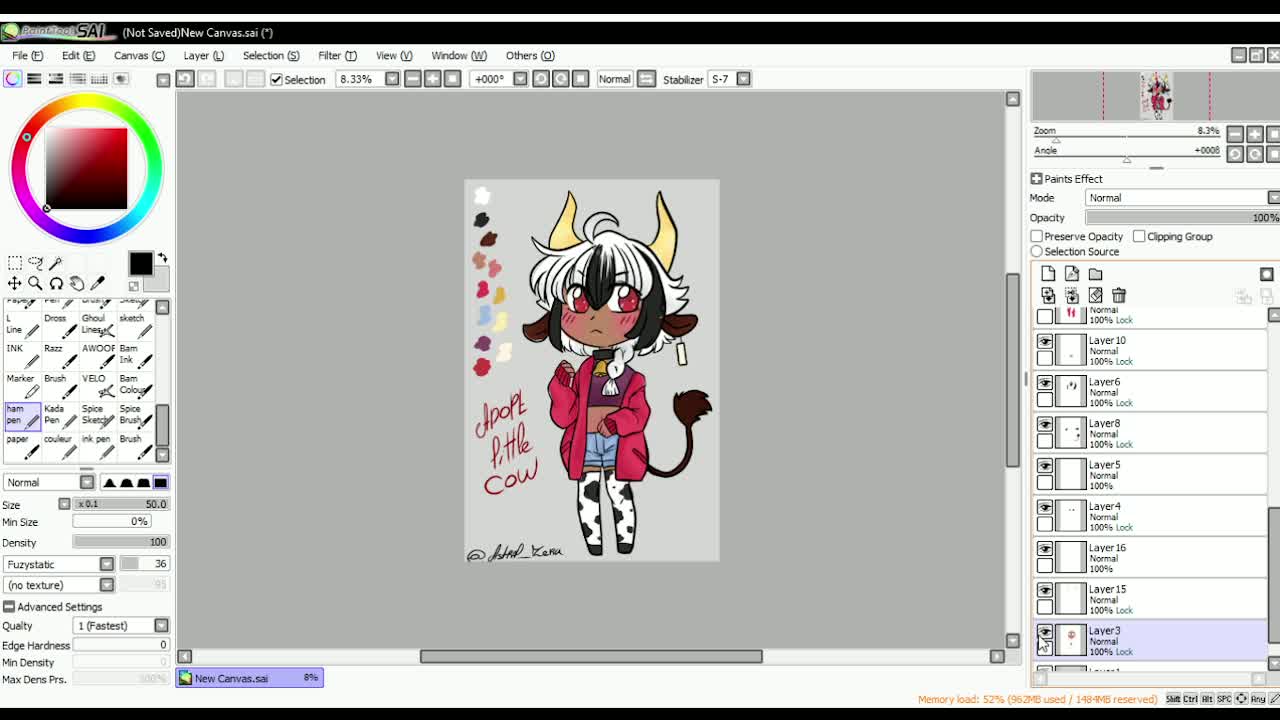Choose the ham pen brush
This screenshot has height=720, width=1280.
click(x=22, y=415)
